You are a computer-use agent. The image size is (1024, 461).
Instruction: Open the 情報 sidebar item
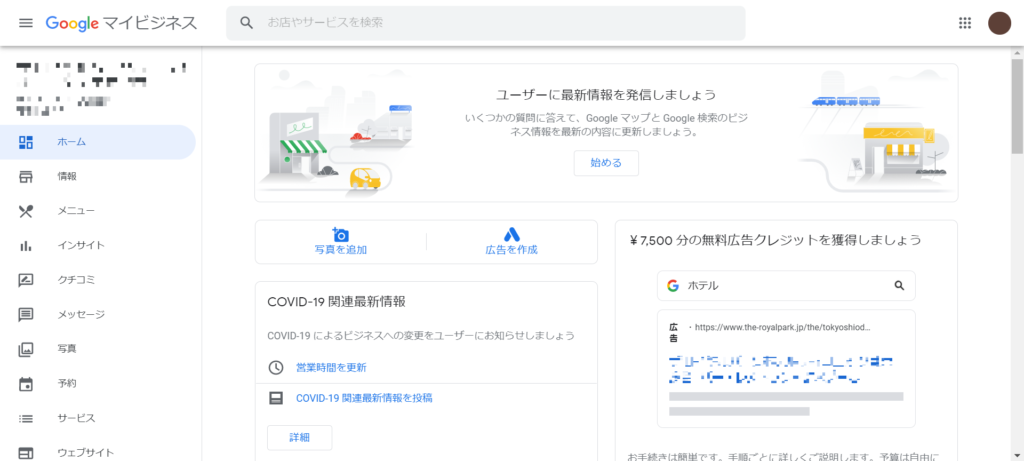(98, 176)
